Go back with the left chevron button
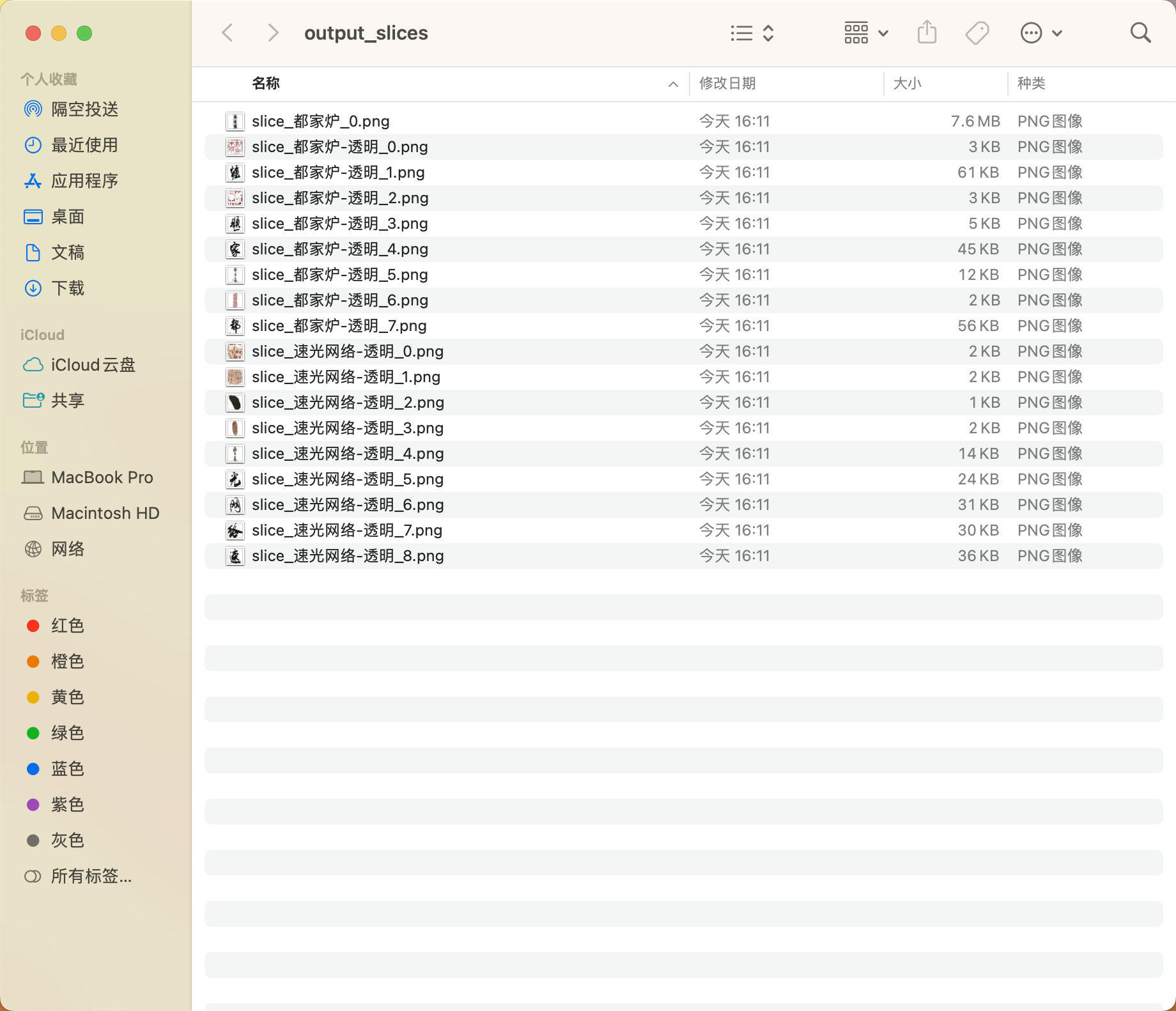This screenshot has height=1011, width=1176. pyautogui.click(x=228, y=33)
